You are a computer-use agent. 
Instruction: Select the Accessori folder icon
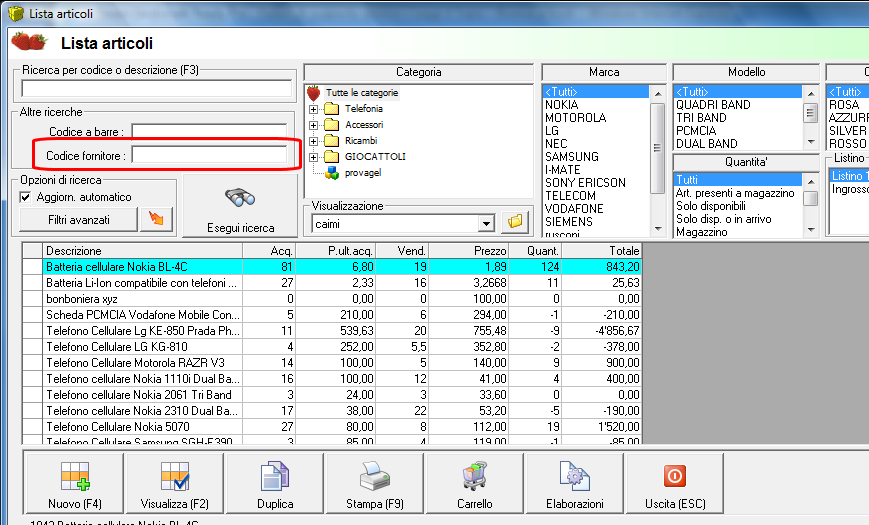pyautogui.click(x=331, y=125)
